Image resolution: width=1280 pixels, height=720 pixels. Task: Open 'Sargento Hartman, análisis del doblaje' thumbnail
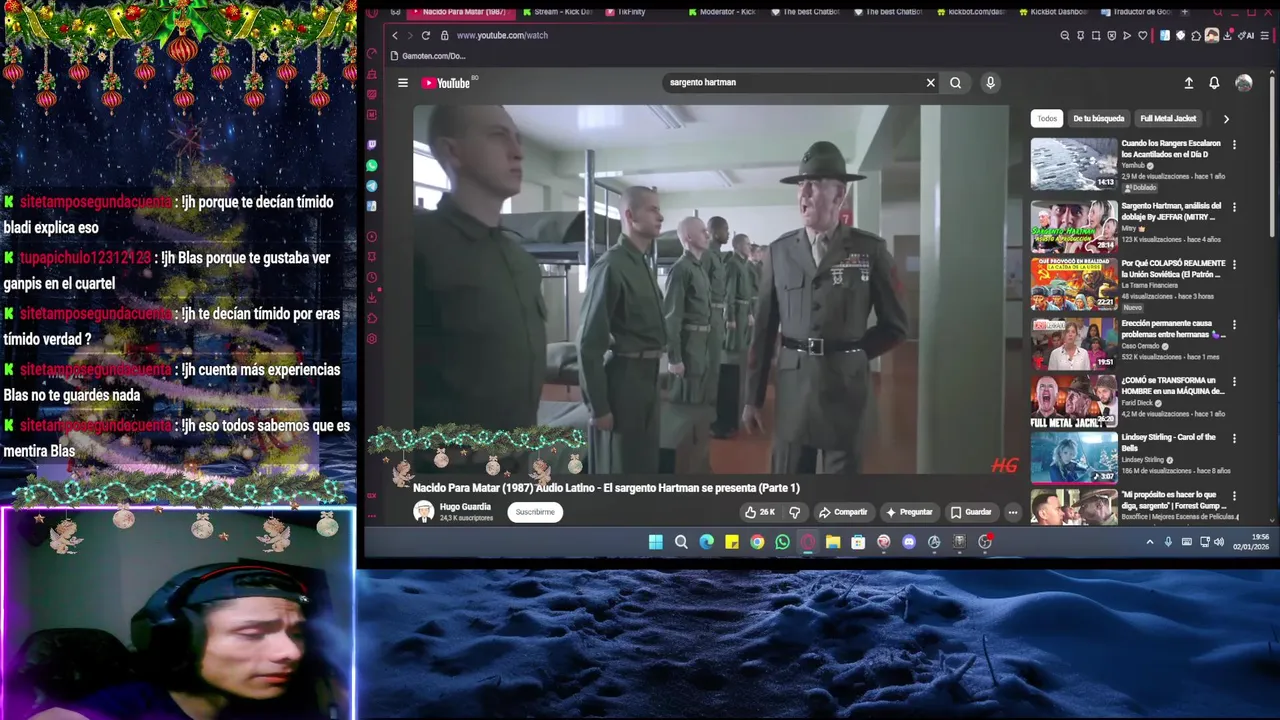click(1074, 226)
